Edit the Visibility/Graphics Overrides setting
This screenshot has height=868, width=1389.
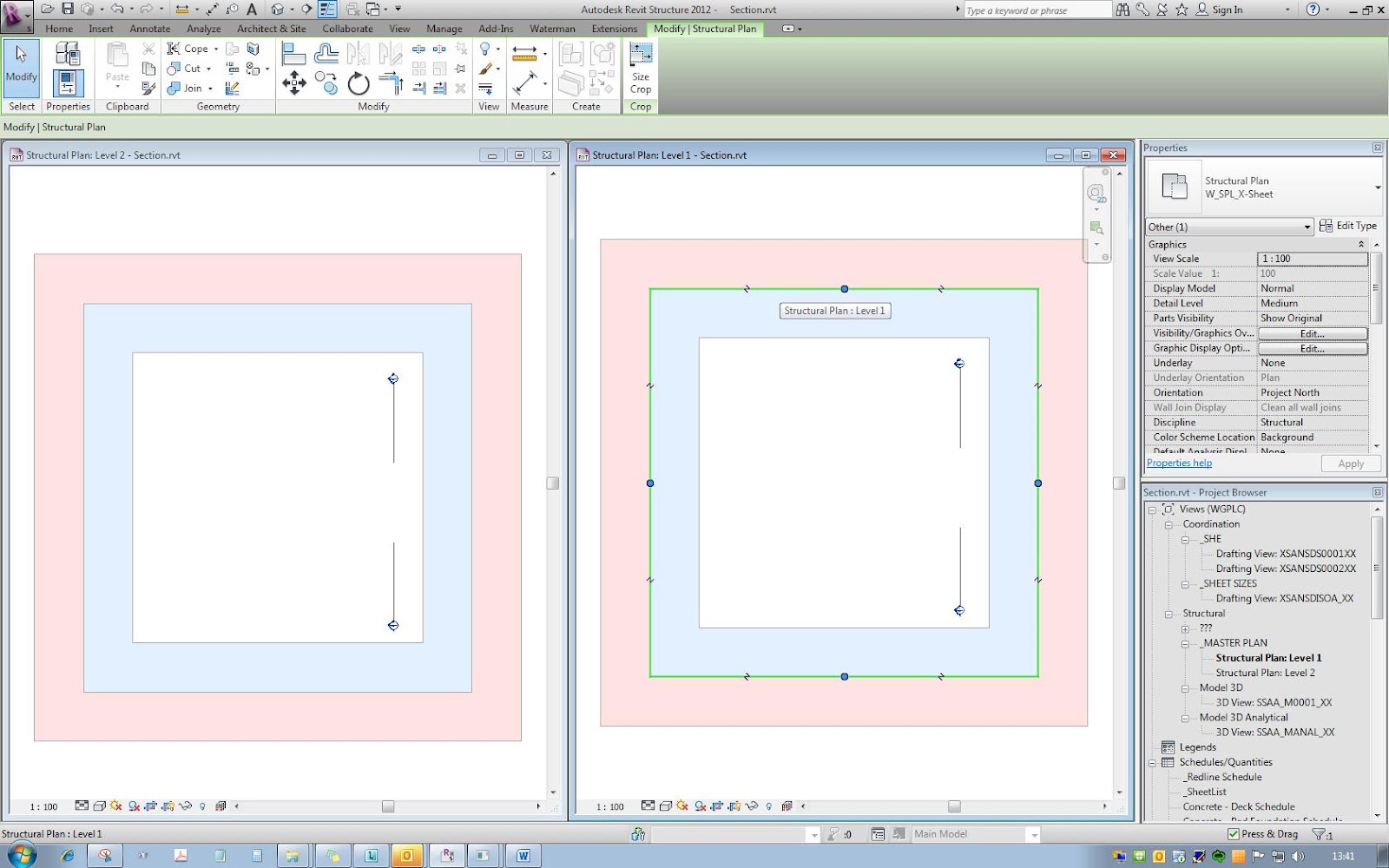[1311, 332]
